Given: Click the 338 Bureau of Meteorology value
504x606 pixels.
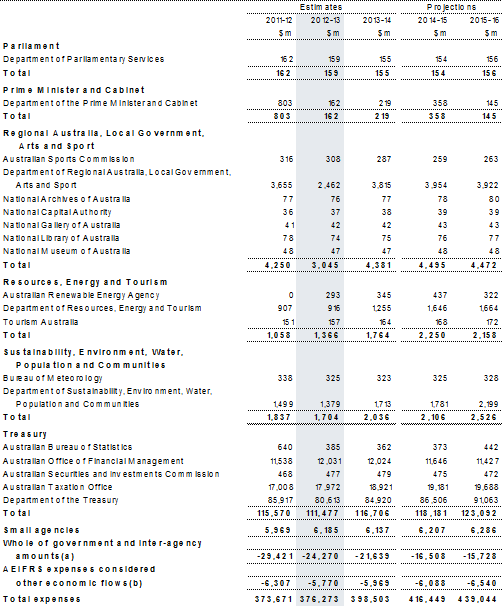Looking at the screenshot, I should pyautogui.click(x=285, y=378).
